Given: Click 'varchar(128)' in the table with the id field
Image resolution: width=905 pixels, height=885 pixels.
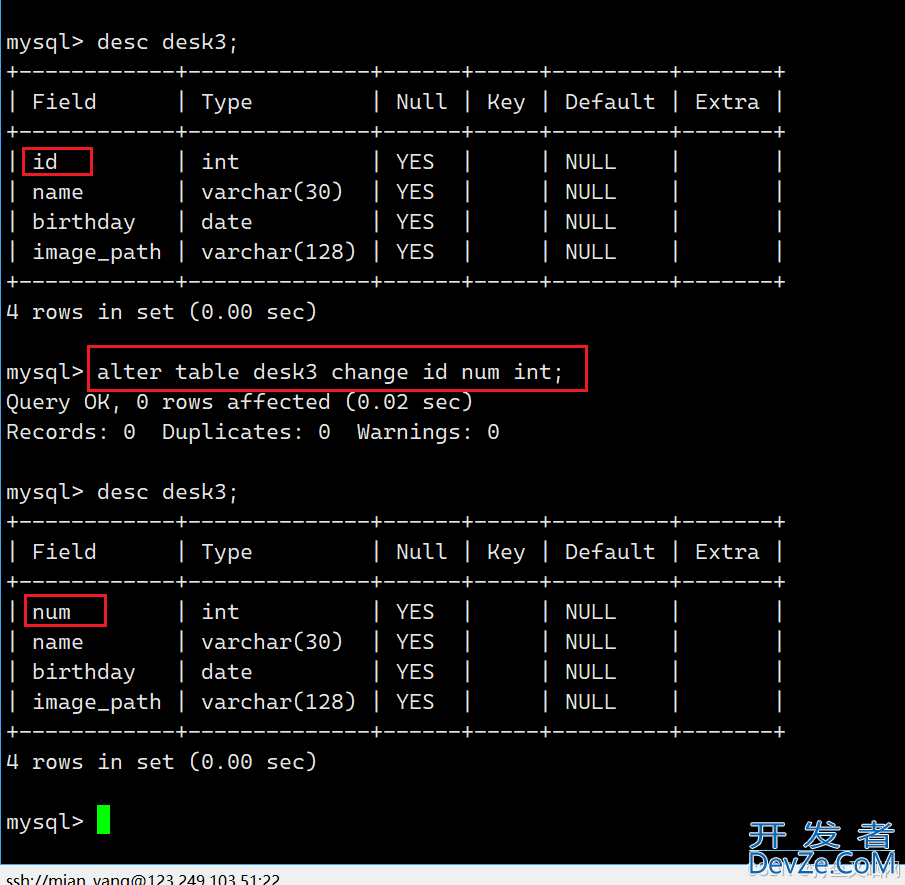Looking at the screenshot, I should click(x=278, y=252).
